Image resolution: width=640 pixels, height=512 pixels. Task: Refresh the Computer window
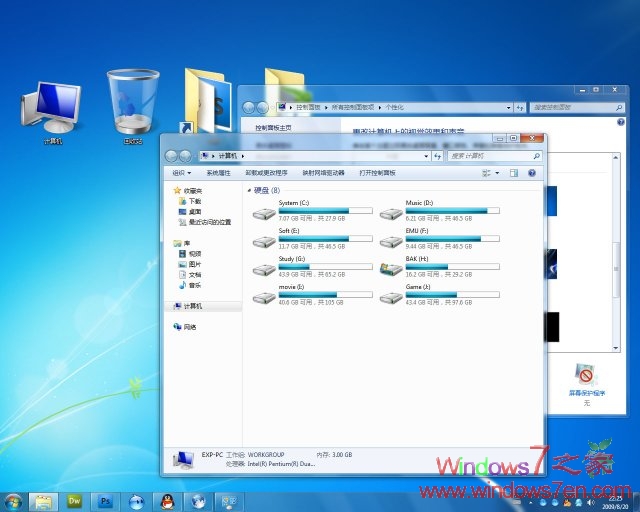(438, 156)
